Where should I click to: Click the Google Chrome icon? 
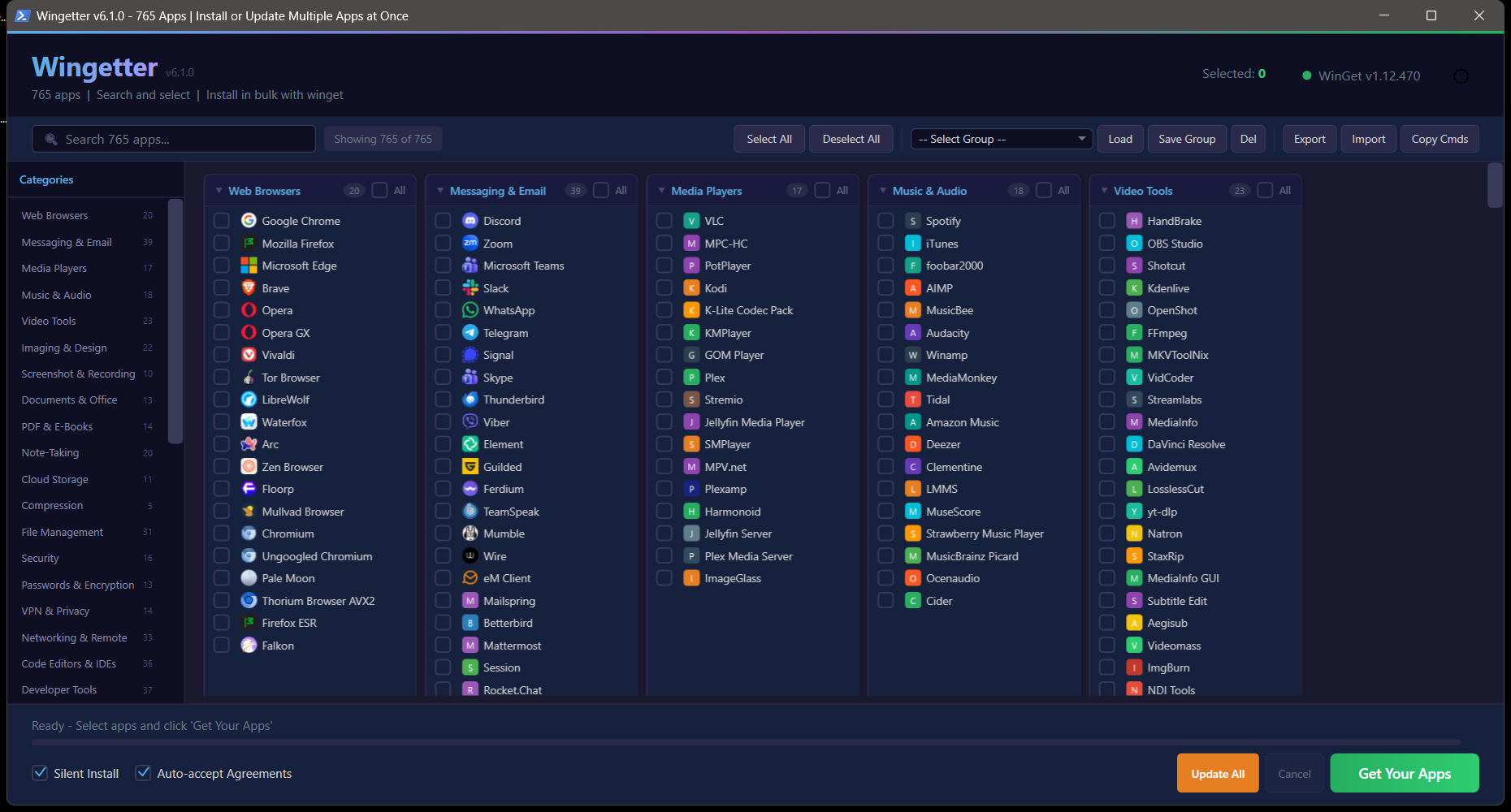pos(248,220)
